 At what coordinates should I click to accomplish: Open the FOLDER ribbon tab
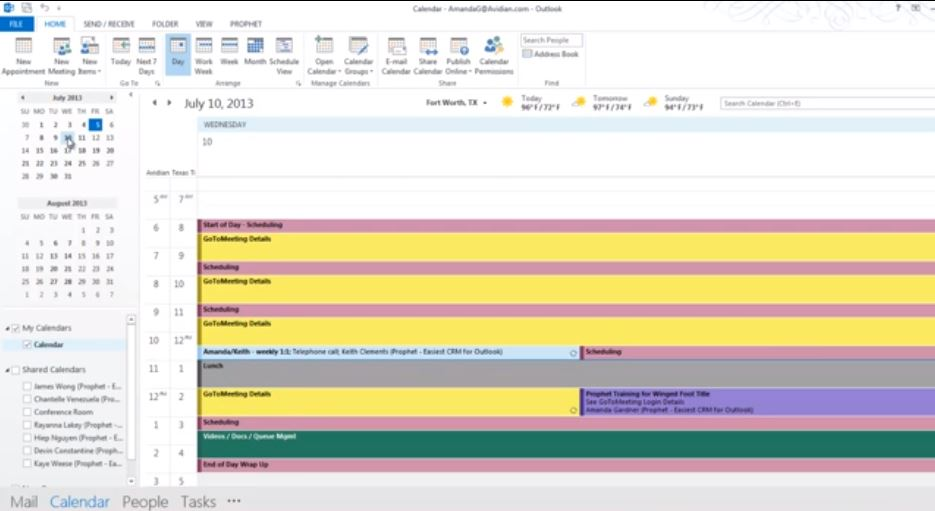(x=165, y=24)
